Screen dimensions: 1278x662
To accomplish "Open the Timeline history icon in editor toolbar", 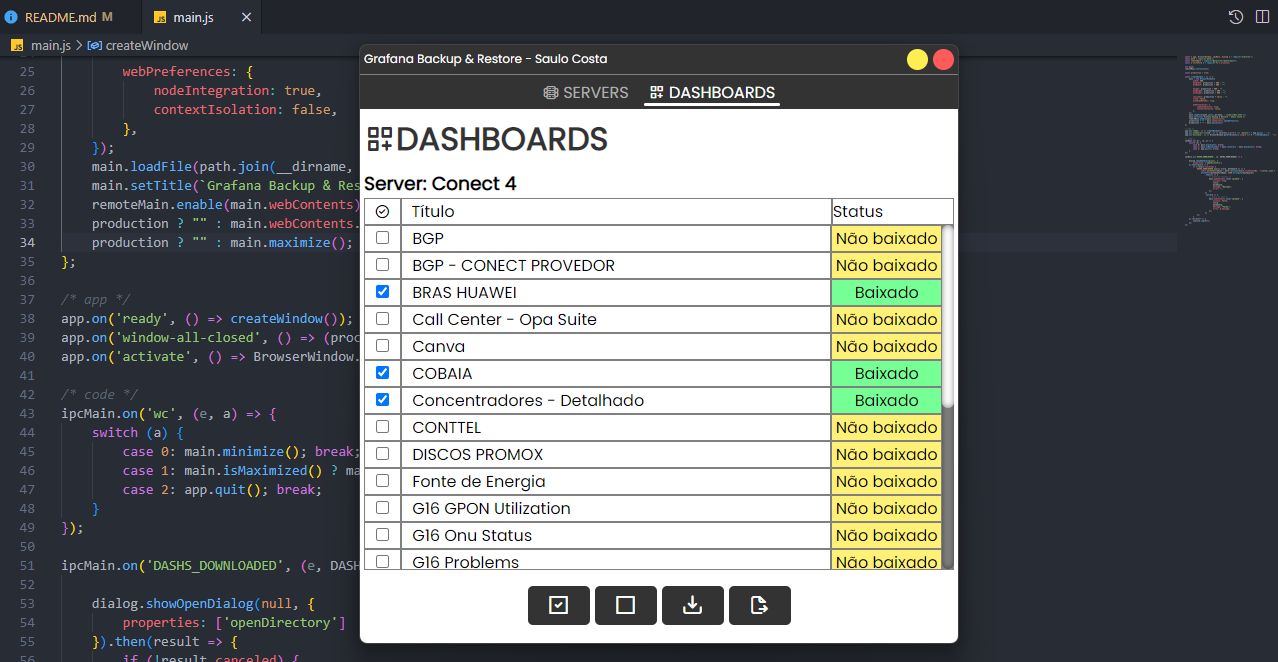I will click(1235, 17).
